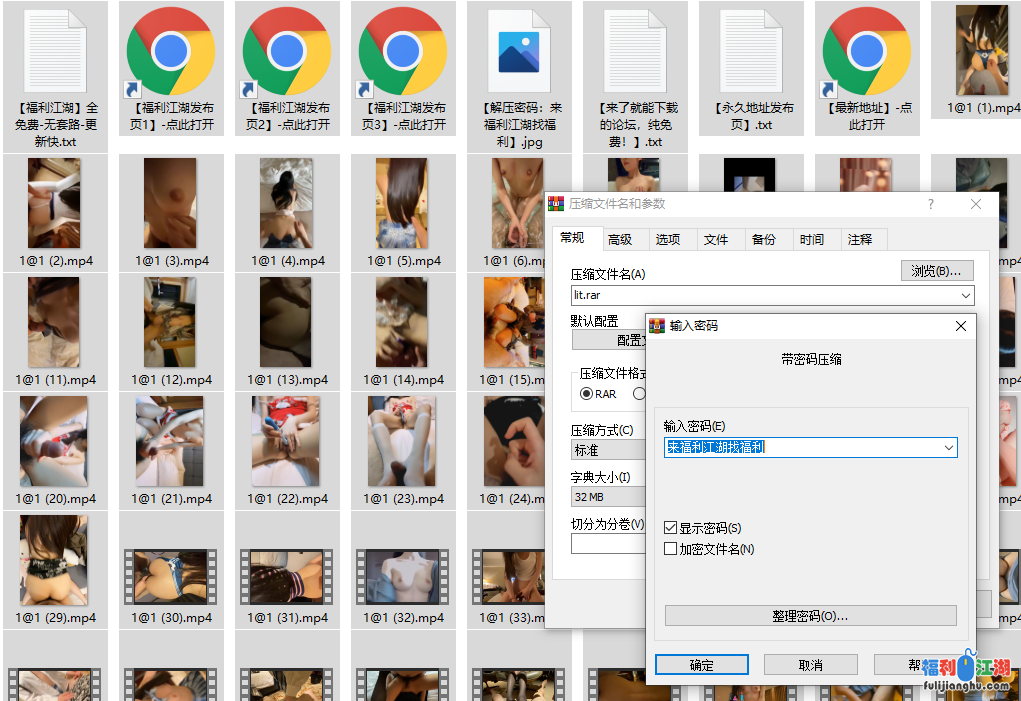This screenshot has height=701, width=1021.
Task: Click the 浏览(B)... button
Action: coord(937,271)
